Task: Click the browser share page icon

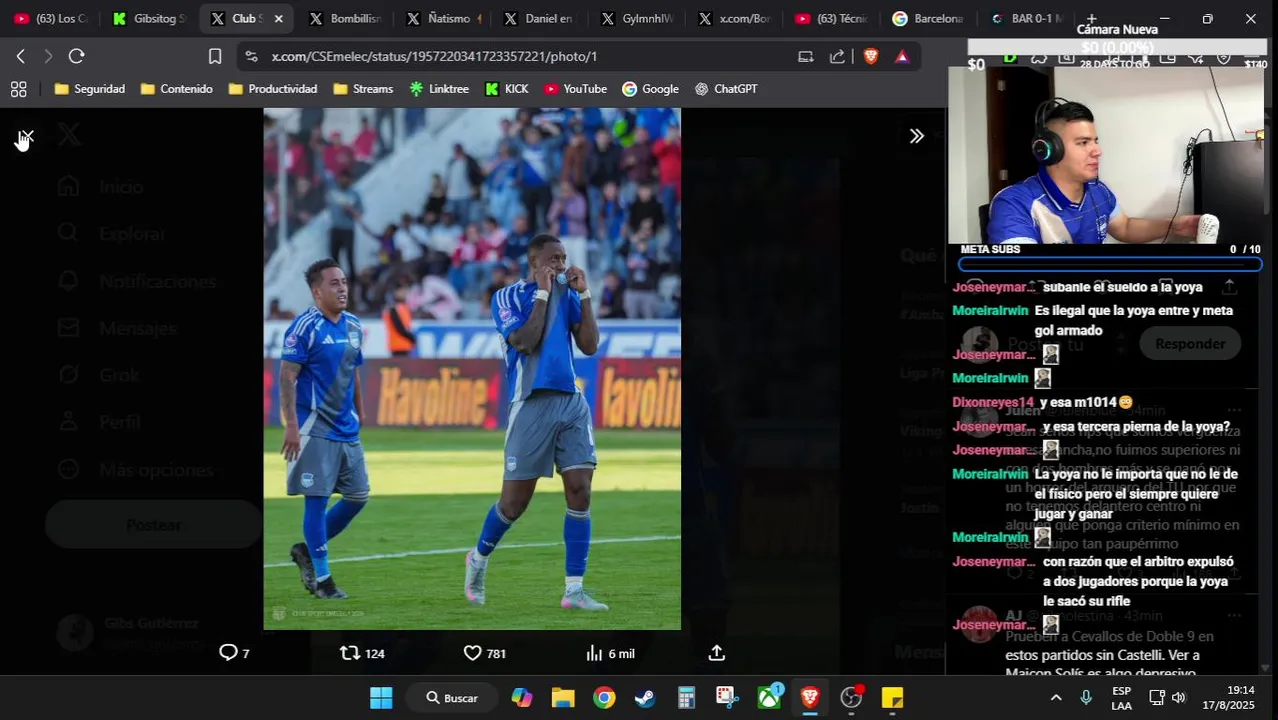Action: coord(837,56)
